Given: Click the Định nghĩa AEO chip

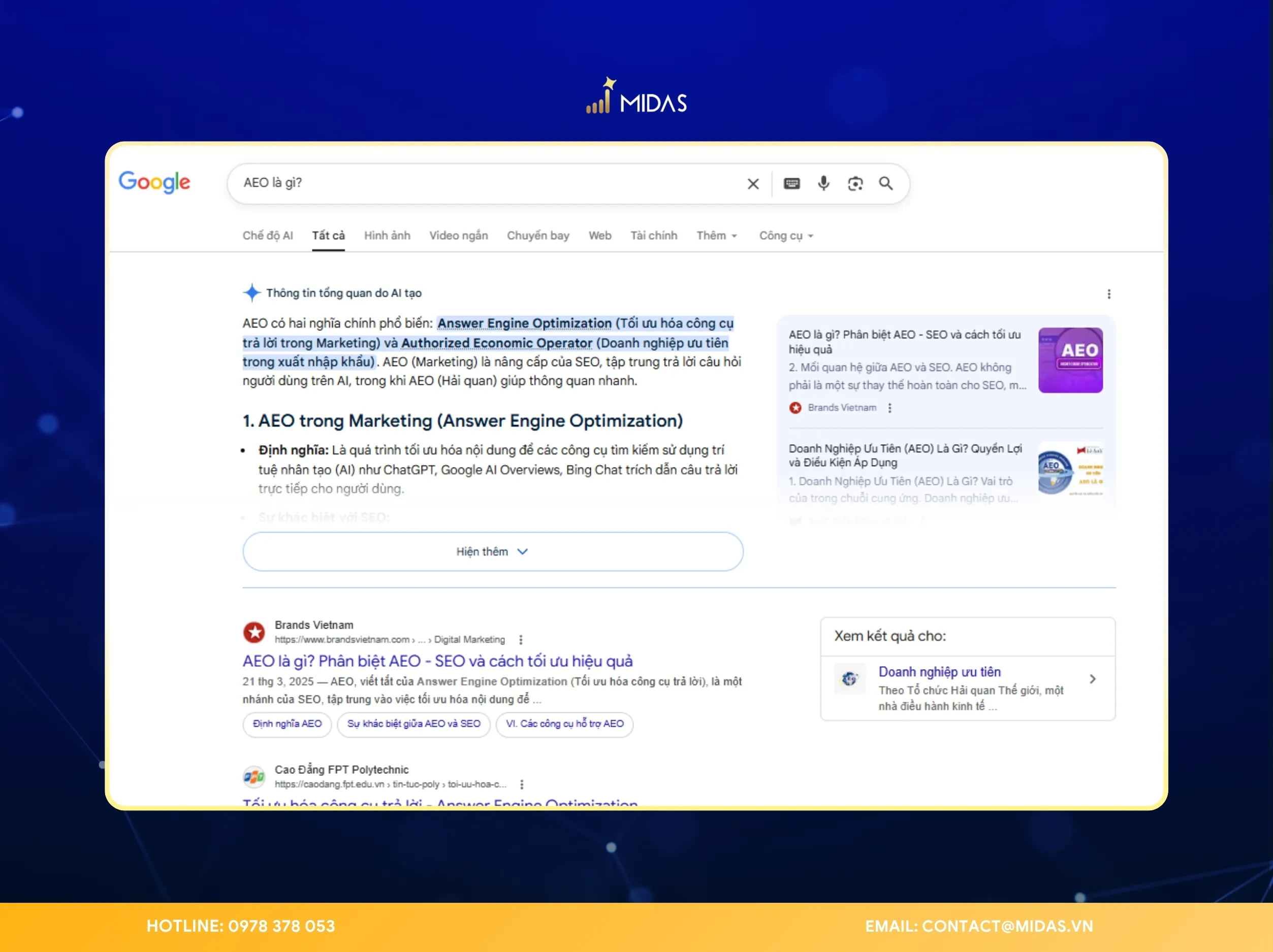Looking at the screenshot, I should pyautogui.click(x=287, y=724).
